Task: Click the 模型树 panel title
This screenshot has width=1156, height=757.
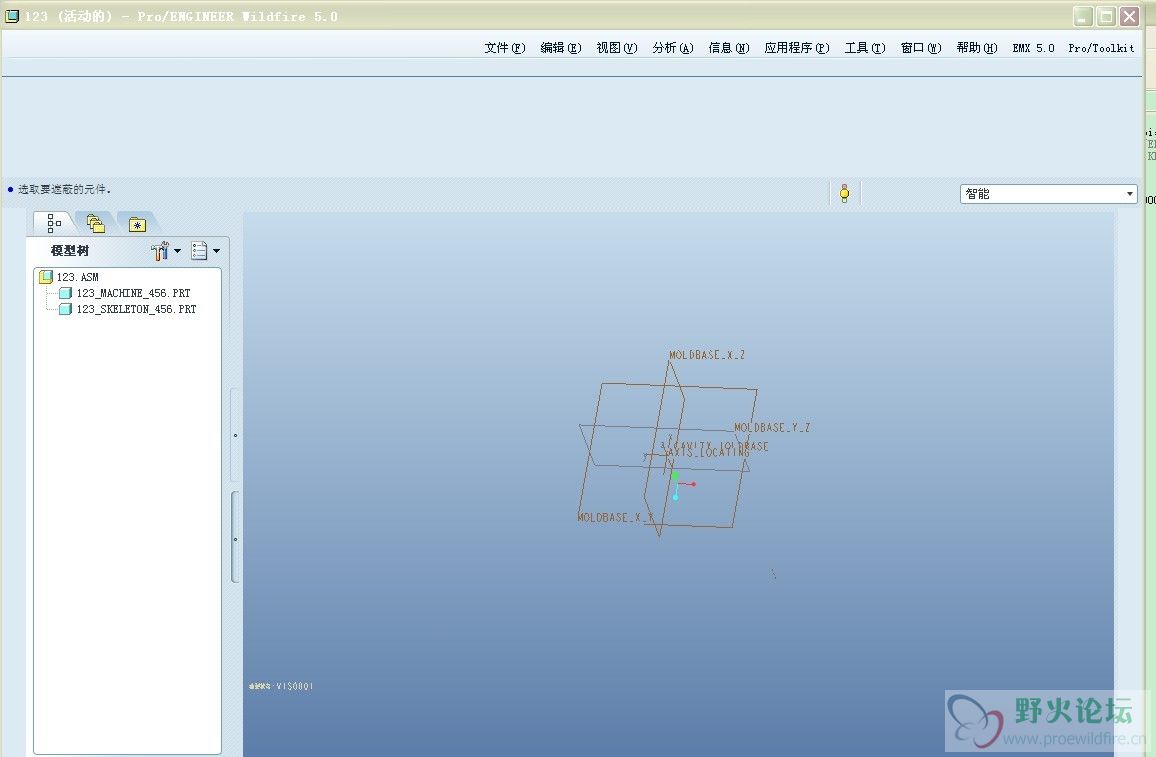Action: tap(69, 251)
